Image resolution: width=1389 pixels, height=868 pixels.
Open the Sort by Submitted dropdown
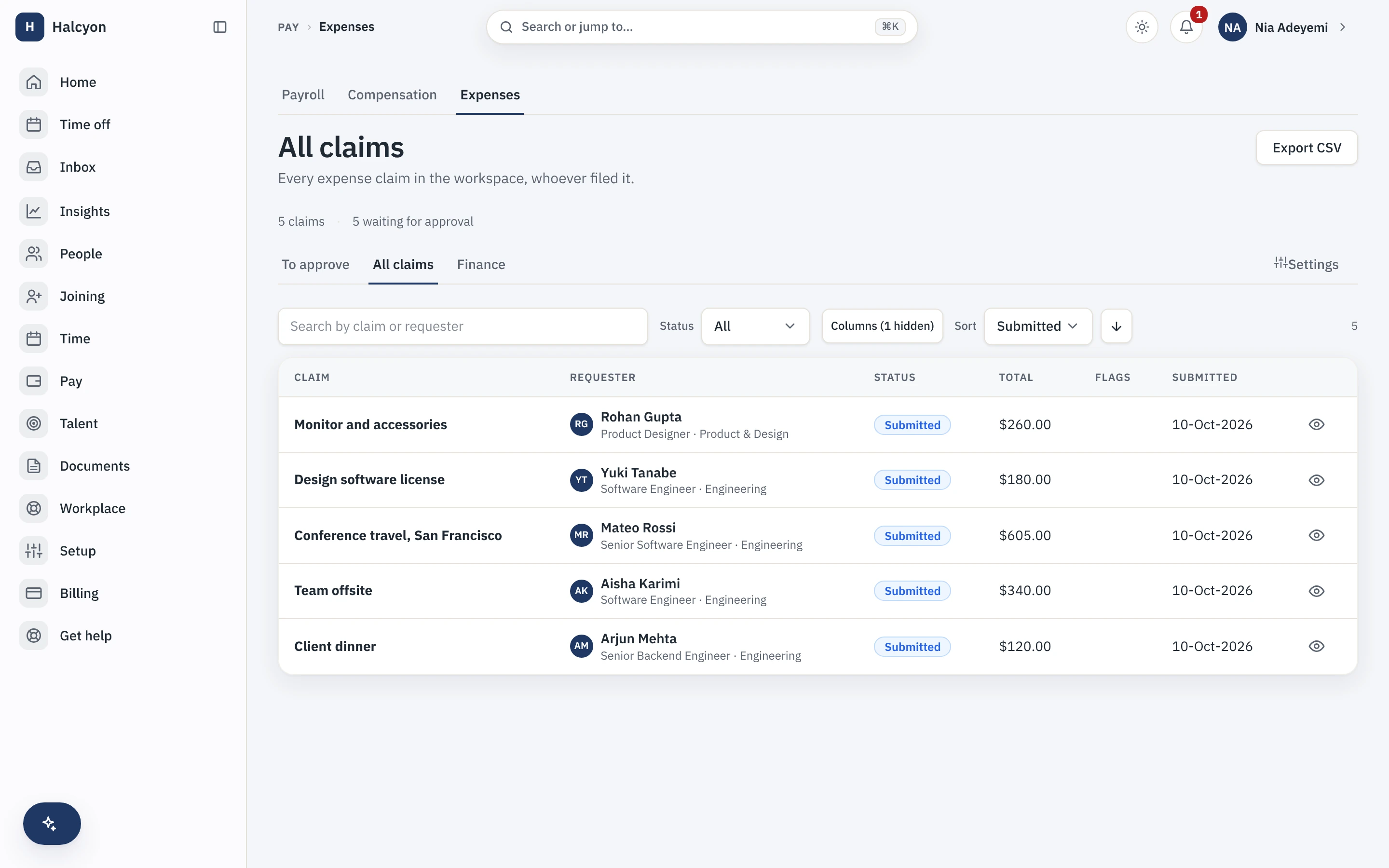point(1038,326)
